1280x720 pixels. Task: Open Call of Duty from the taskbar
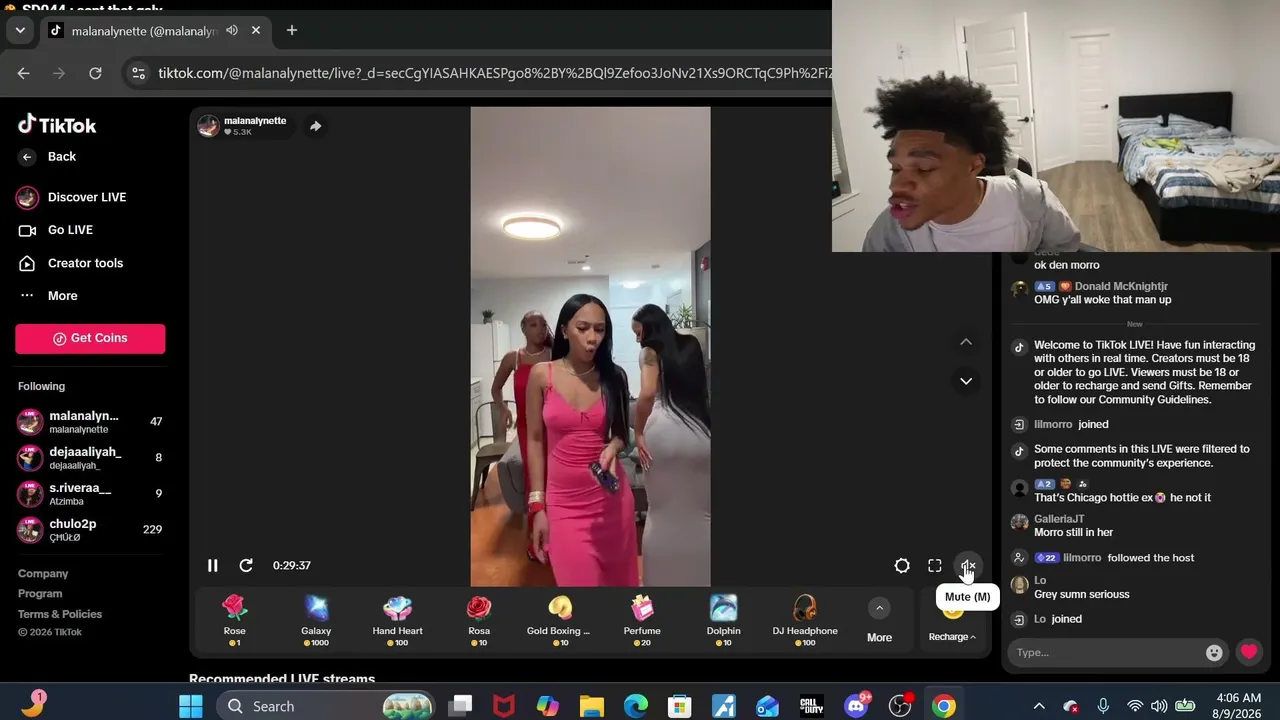[812, 706]
